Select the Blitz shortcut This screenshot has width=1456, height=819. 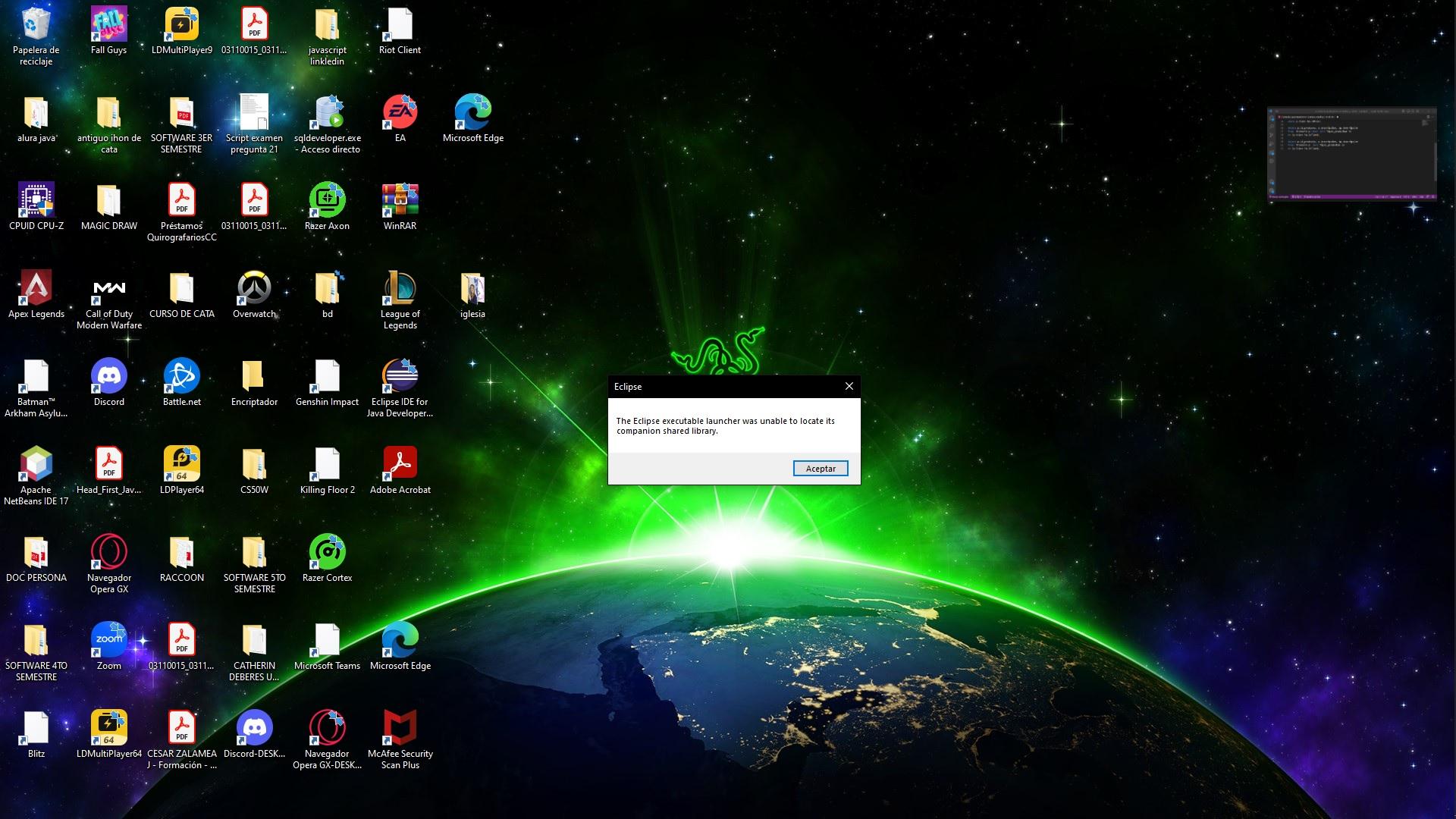(36, 734)
